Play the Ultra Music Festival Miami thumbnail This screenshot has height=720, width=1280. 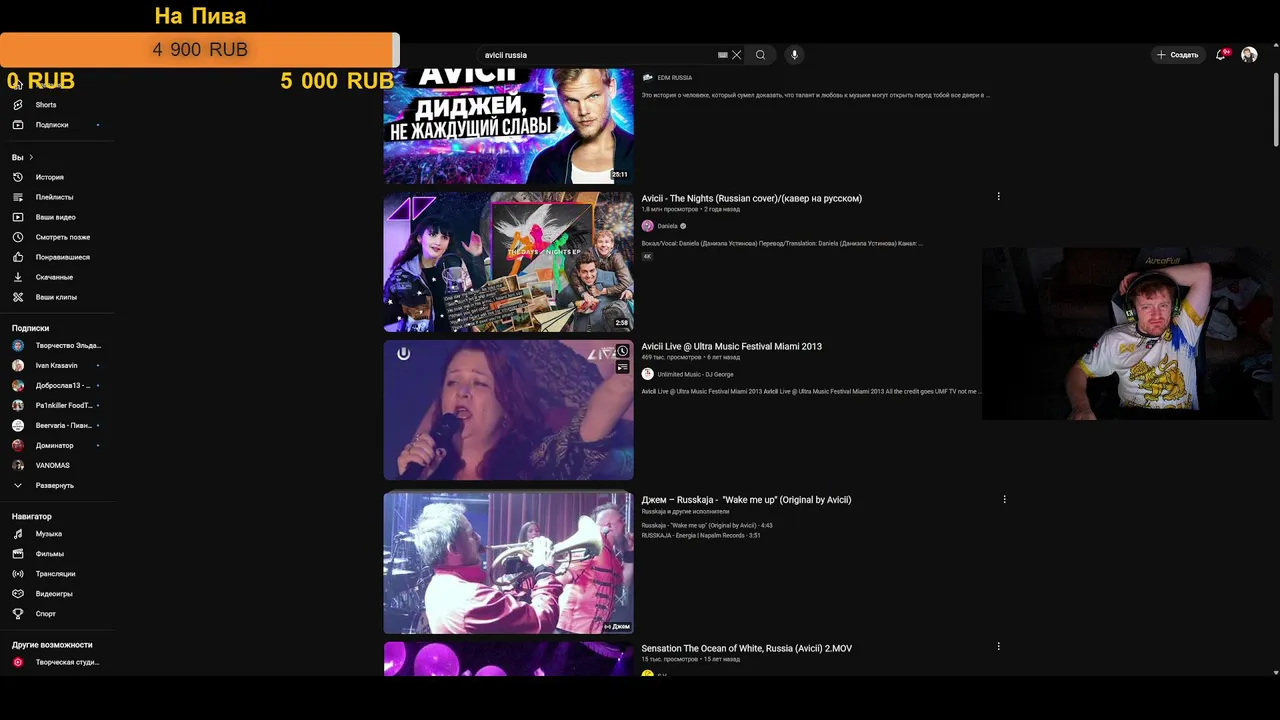(508, 410)
